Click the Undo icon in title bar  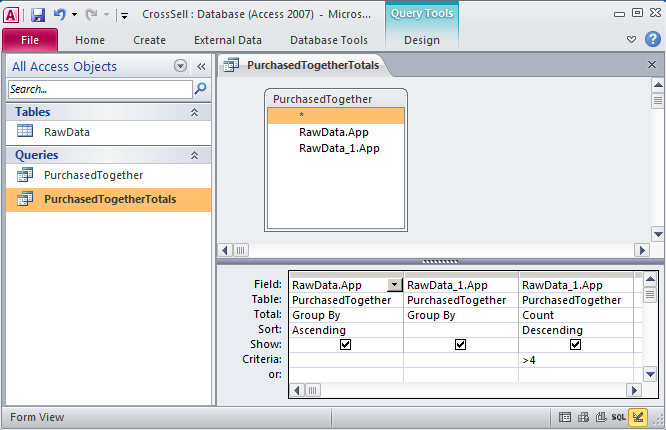pyautogui.click(x=59, y=15)
